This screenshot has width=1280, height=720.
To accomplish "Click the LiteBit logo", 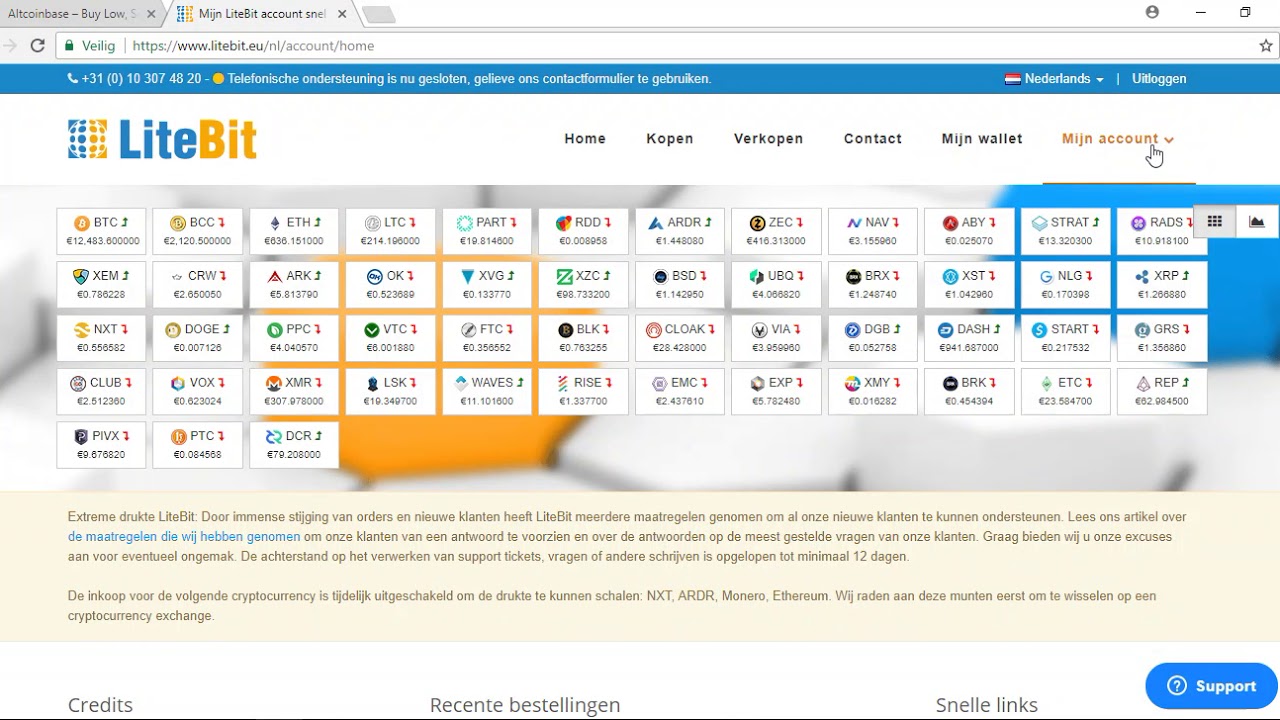I will pyautogui.click(x=162, y=139).
